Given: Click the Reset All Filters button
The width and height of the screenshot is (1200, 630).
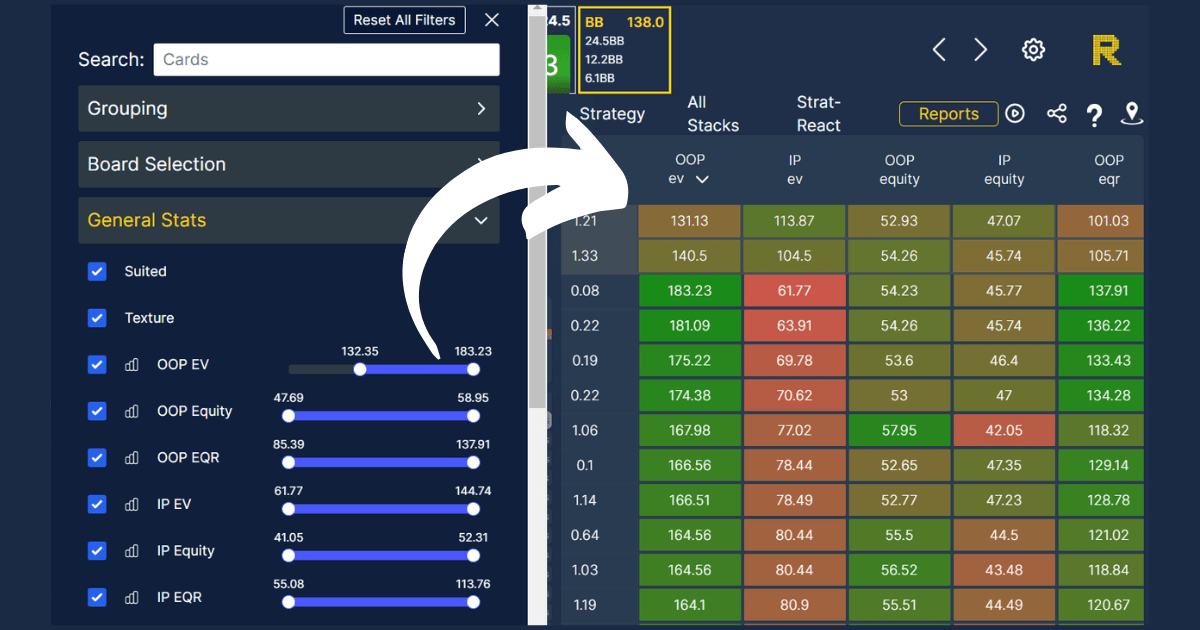Looking at the screenshot, I should click(x=404, y=20).
